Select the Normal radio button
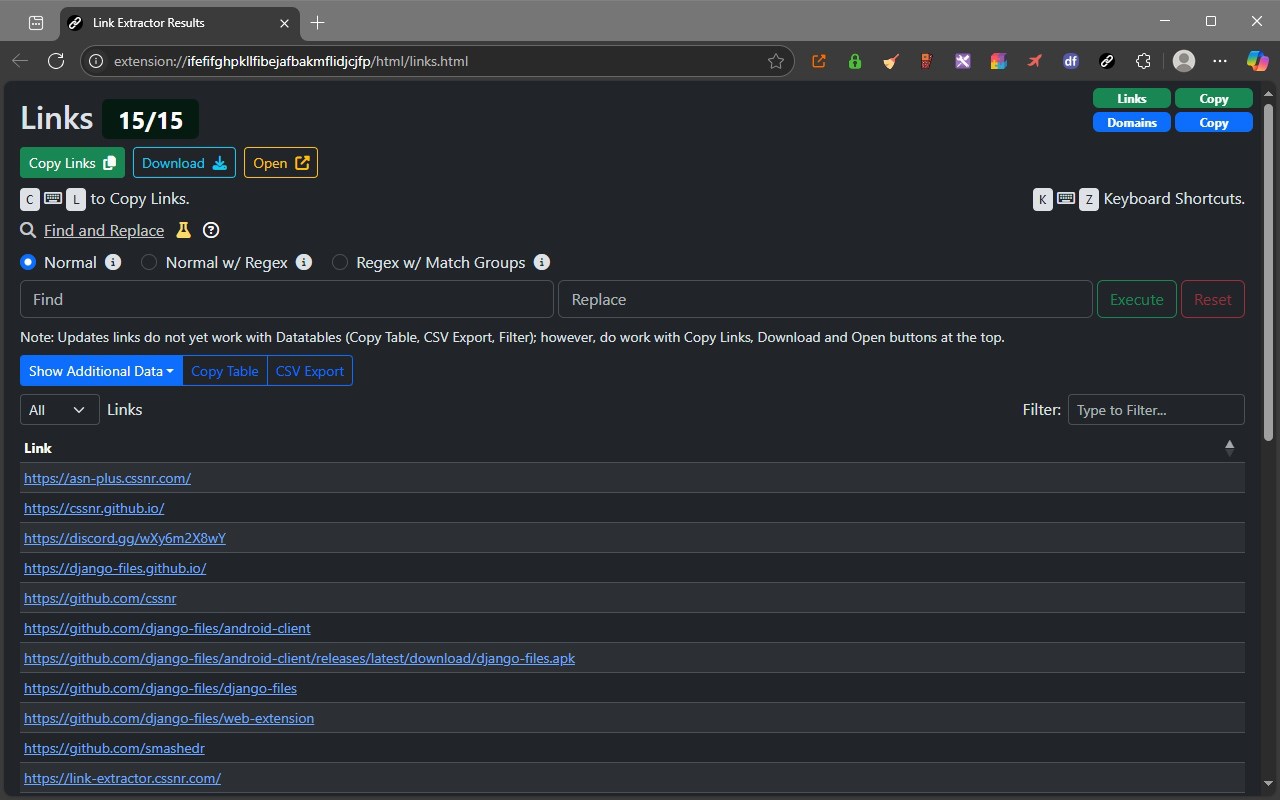This screenshot has width=1280, height=800. [28, 262]
